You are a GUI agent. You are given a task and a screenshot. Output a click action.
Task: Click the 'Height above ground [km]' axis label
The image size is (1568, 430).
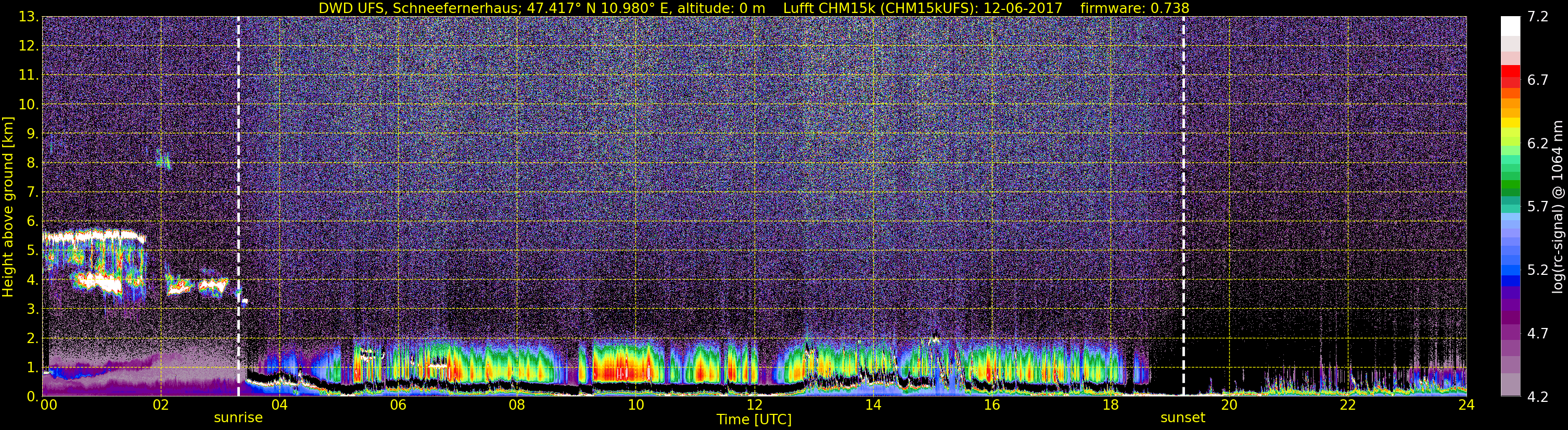point(8,207)
